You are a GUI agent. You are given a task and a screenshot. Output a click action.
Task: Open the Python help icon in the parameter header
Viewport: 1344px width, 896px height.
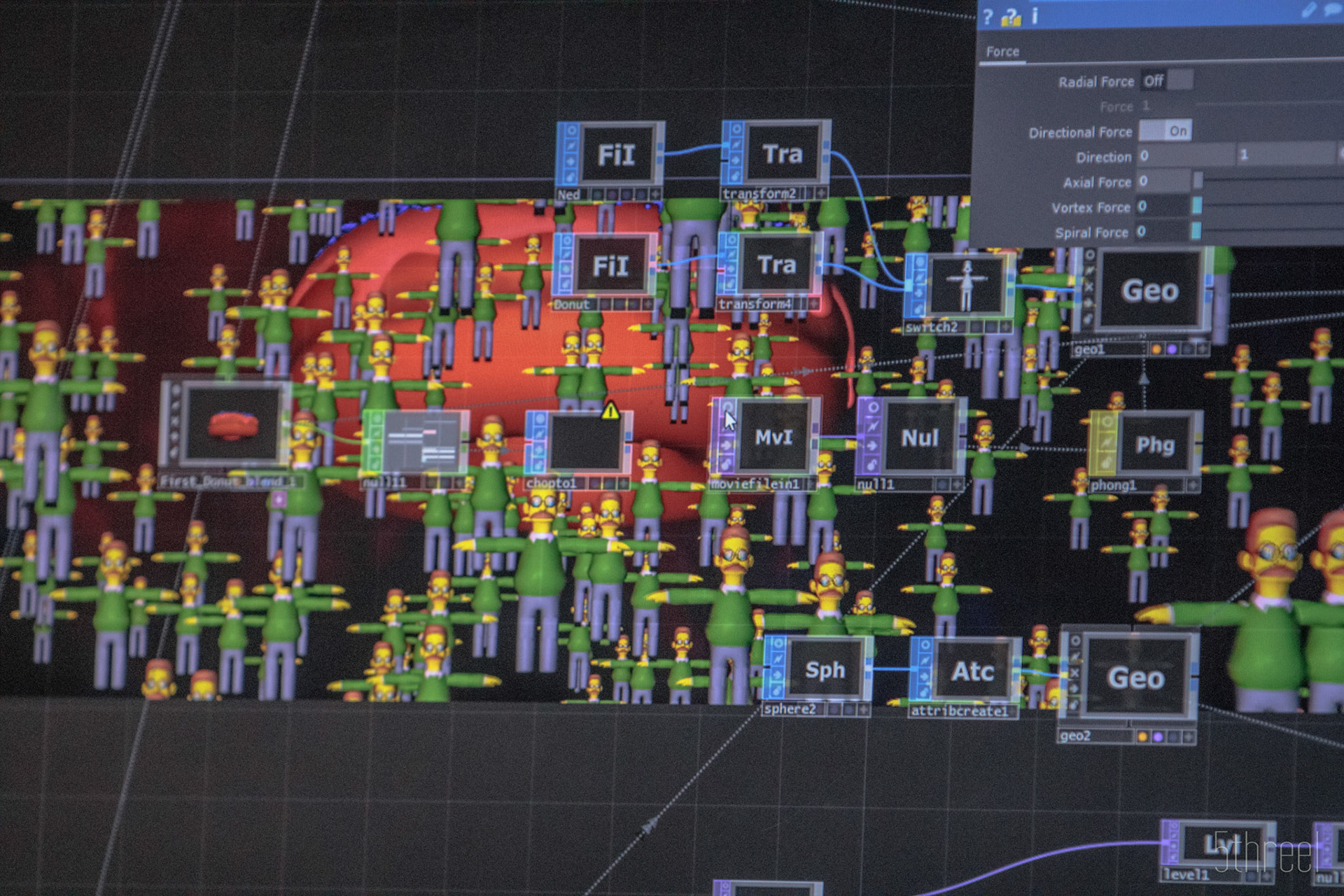pos(1011,17)
